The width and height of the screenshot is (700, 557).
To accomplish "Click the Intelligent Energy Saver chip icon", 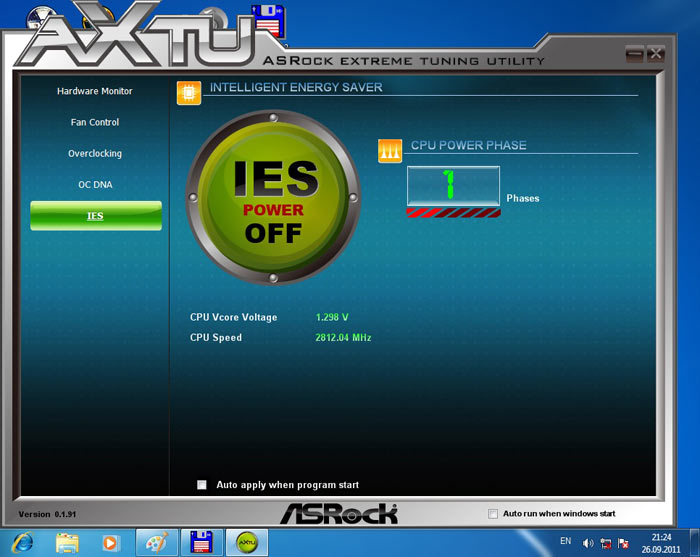I will (x=189, y=93).
